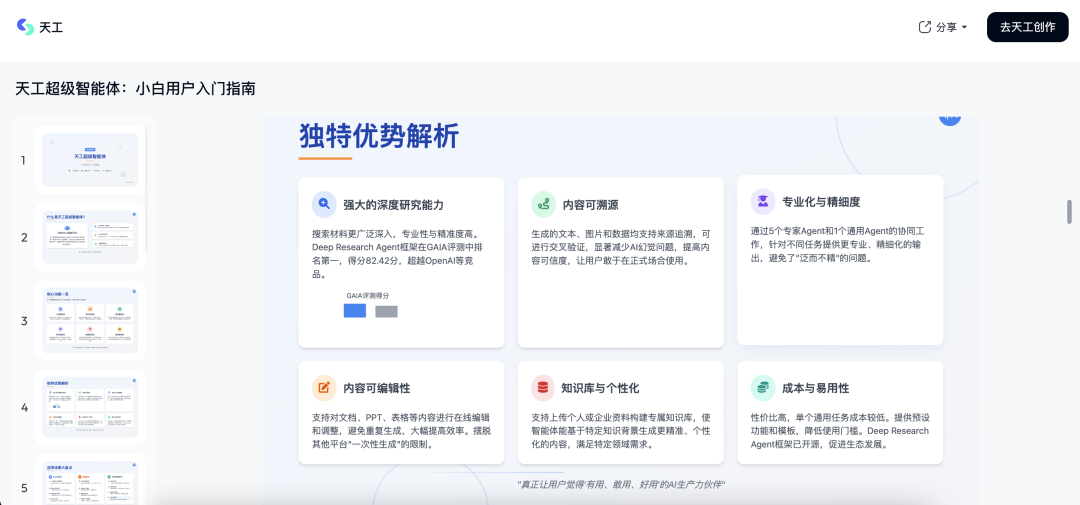Click slide number 1 label

(23, 161)
